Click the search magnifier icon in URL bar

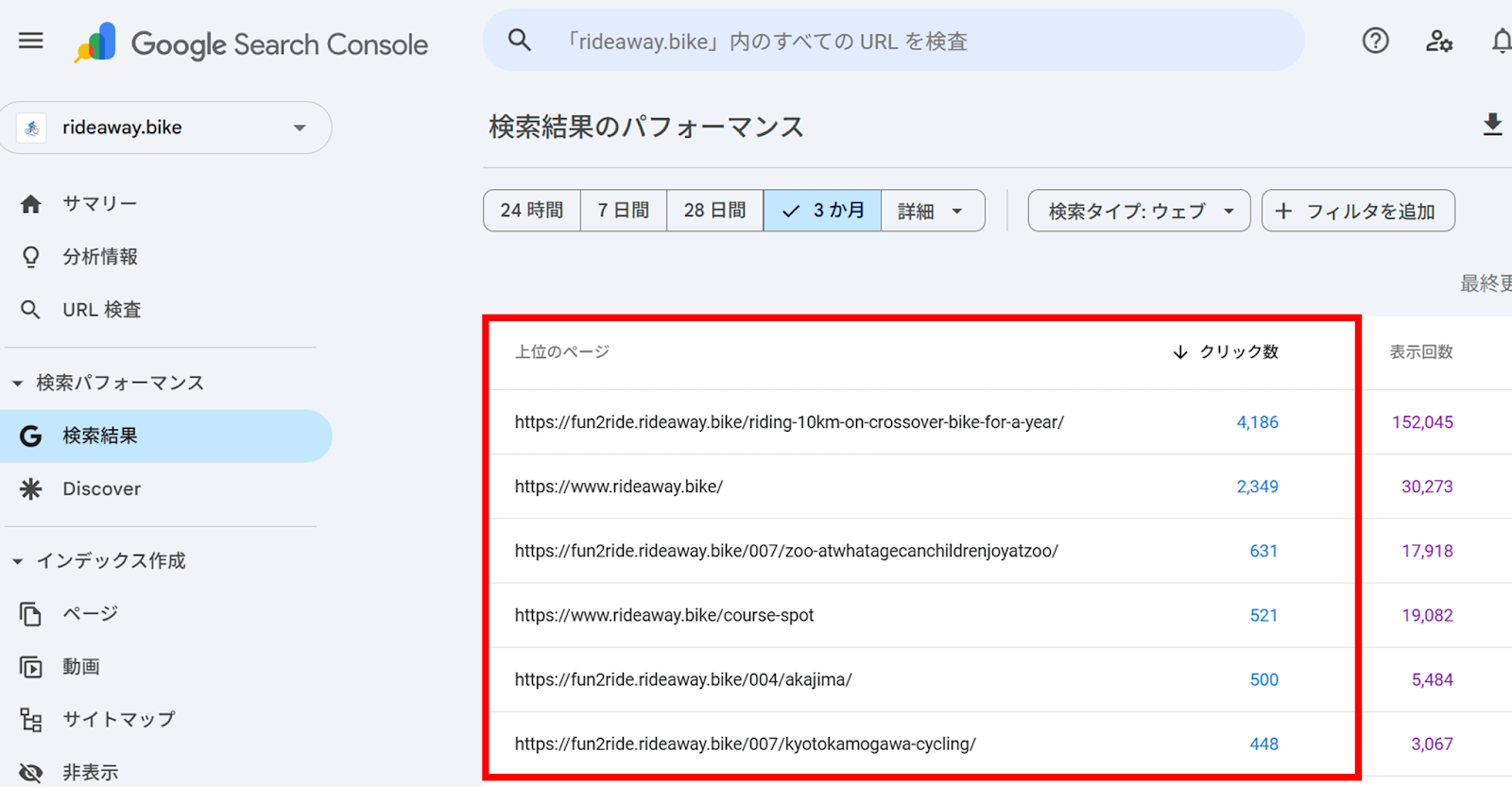(520, 41)
